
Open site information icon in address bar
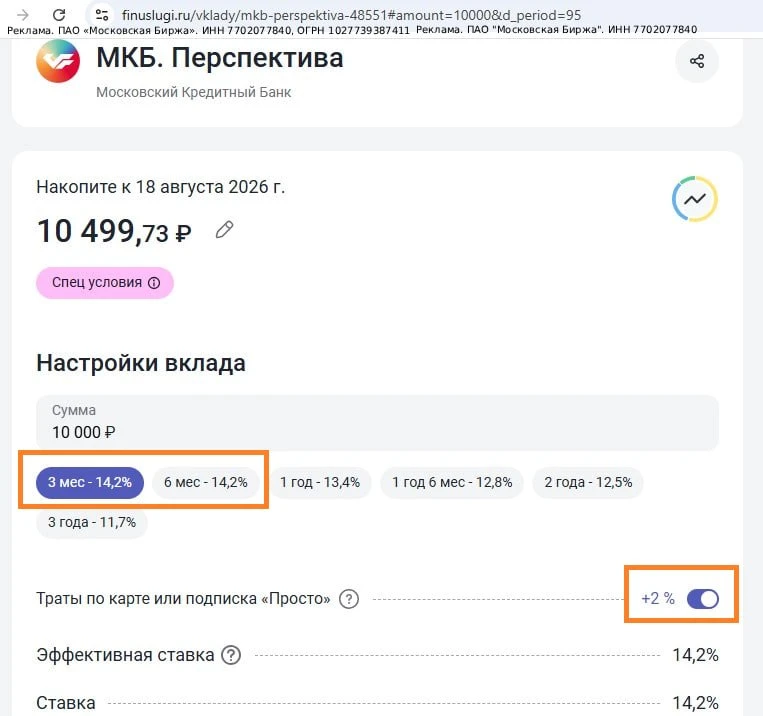pyautogui.click(x=102, y=15)
